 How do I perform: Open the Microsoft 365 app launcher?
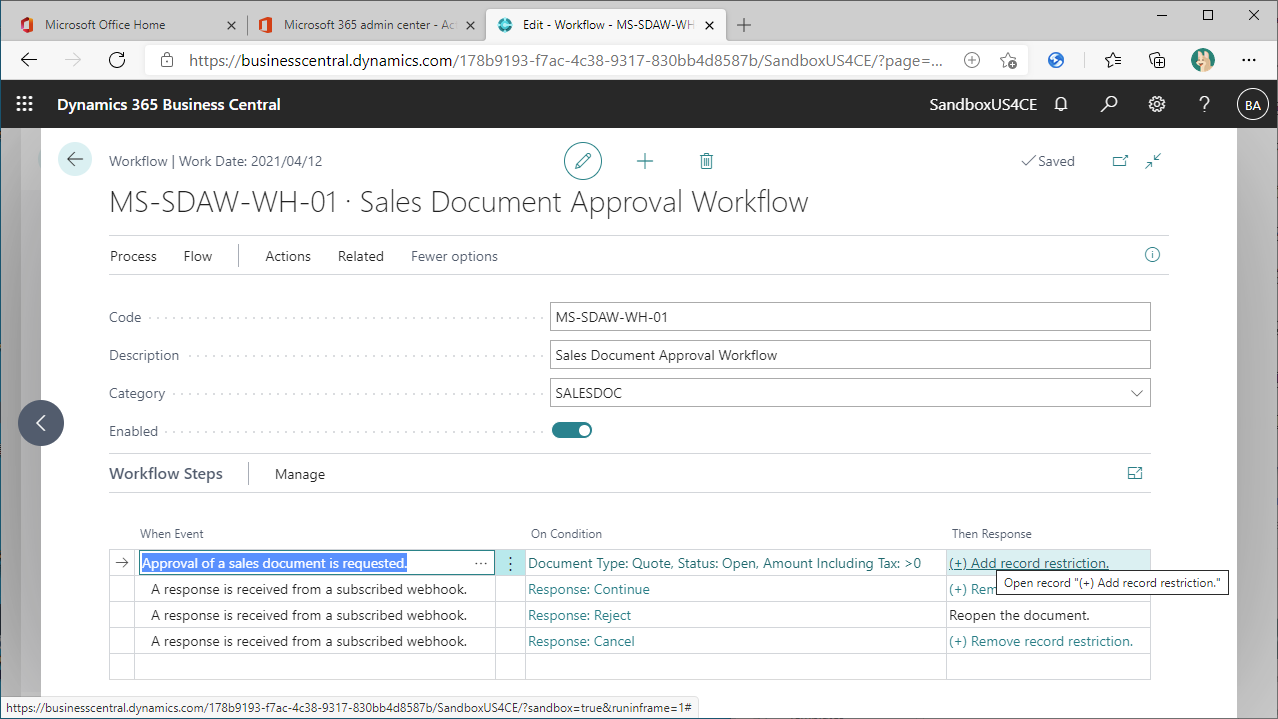click(x=24, y=104)
